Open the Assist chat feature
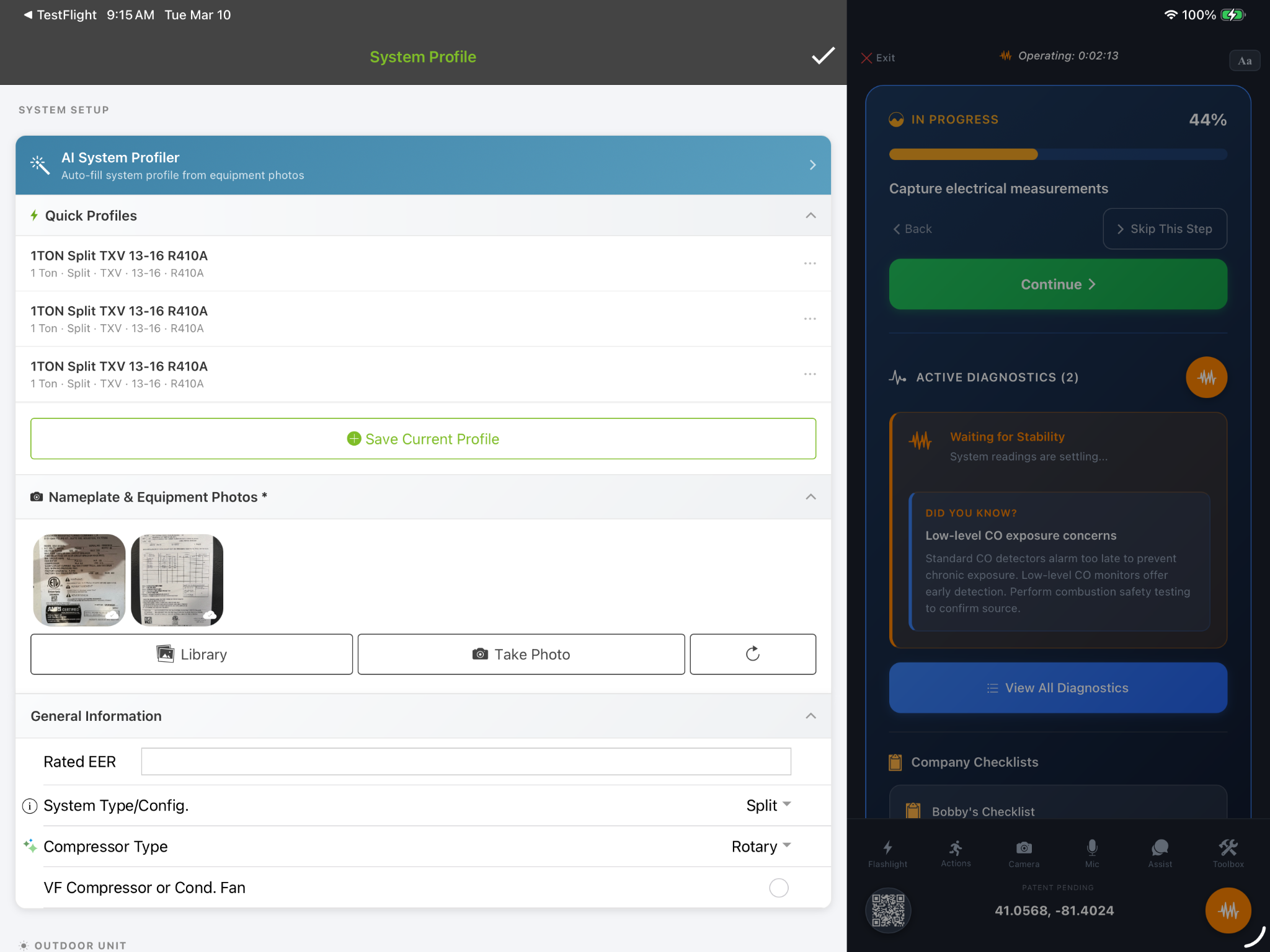This screenshot has height=952, width=1270. pos(1160,852)
